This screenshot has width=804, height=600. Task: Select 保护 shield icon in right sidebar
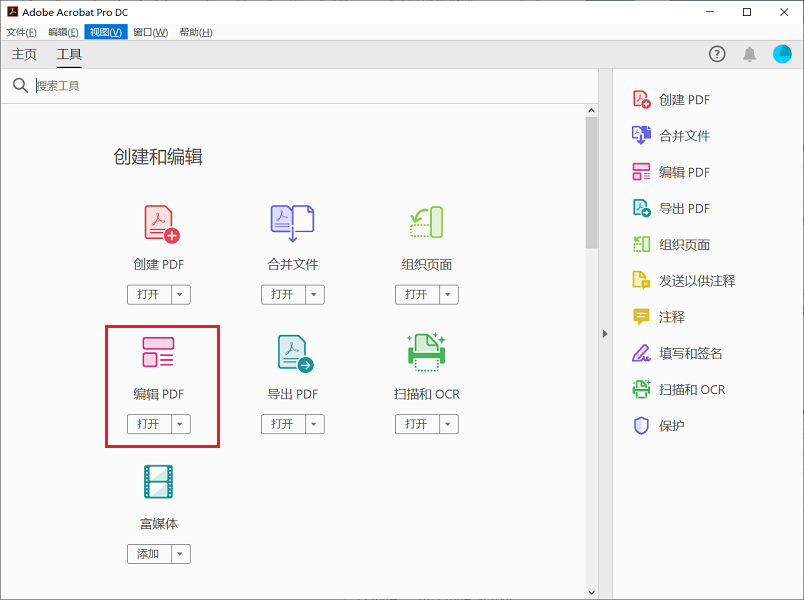point(641,426)
